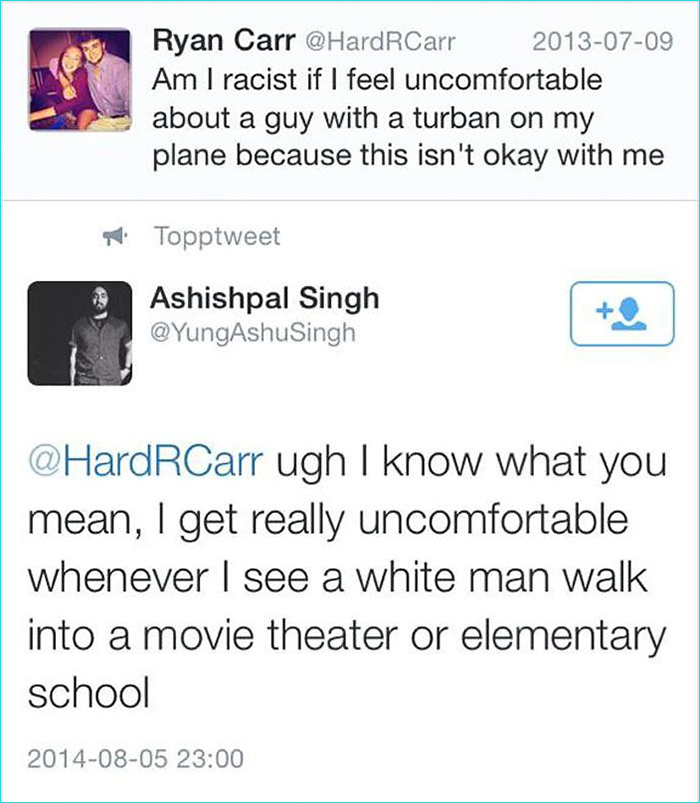Viewport: 700px width, 803px height.
Task: Click the reply line 'mean, I get really uncomfortable'
Action: [x=327, y=521]
